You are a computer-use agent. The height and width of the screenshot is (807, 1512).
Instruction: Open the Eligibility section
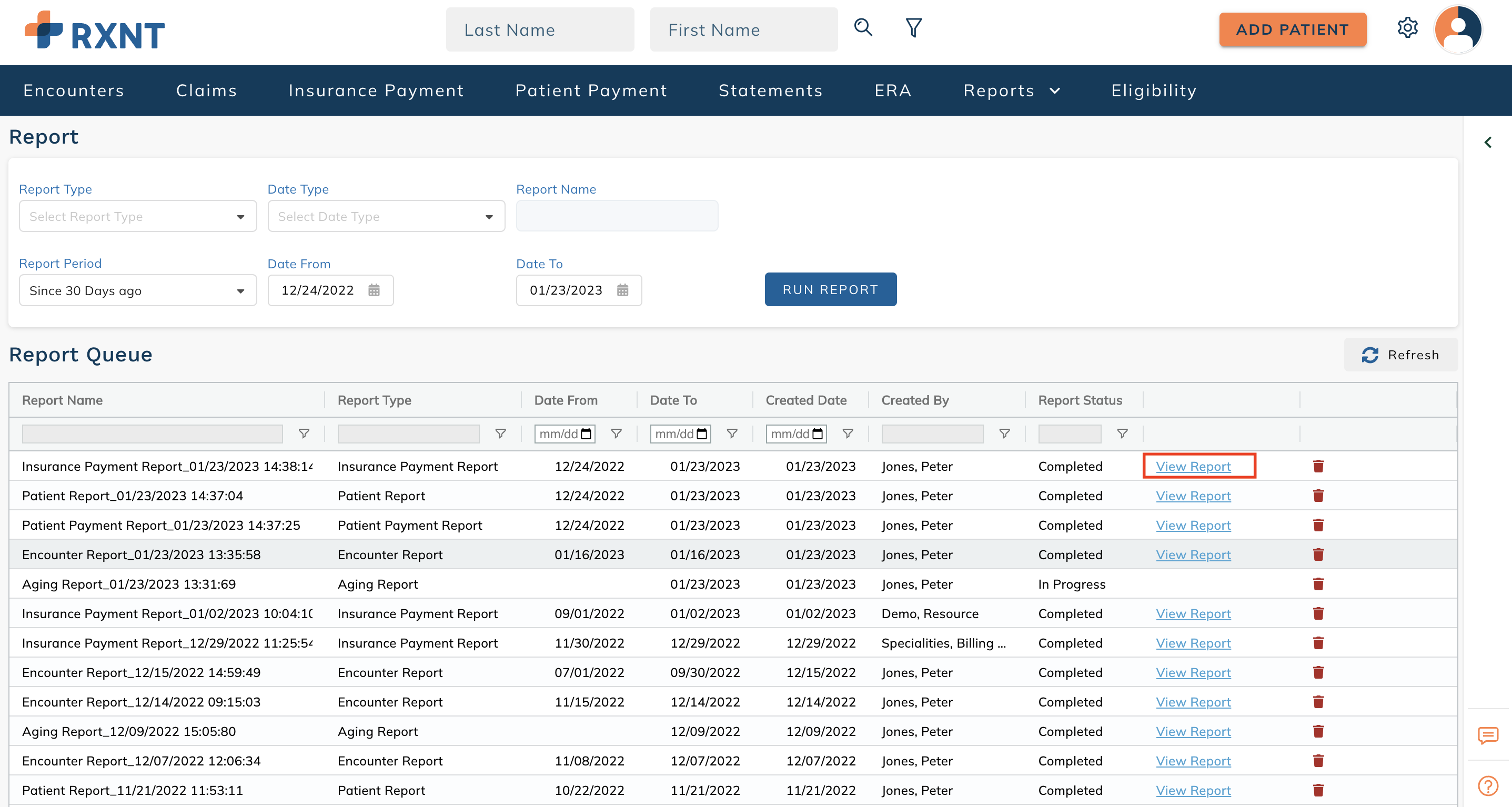pyautogui.click(x=1153, y=90)
